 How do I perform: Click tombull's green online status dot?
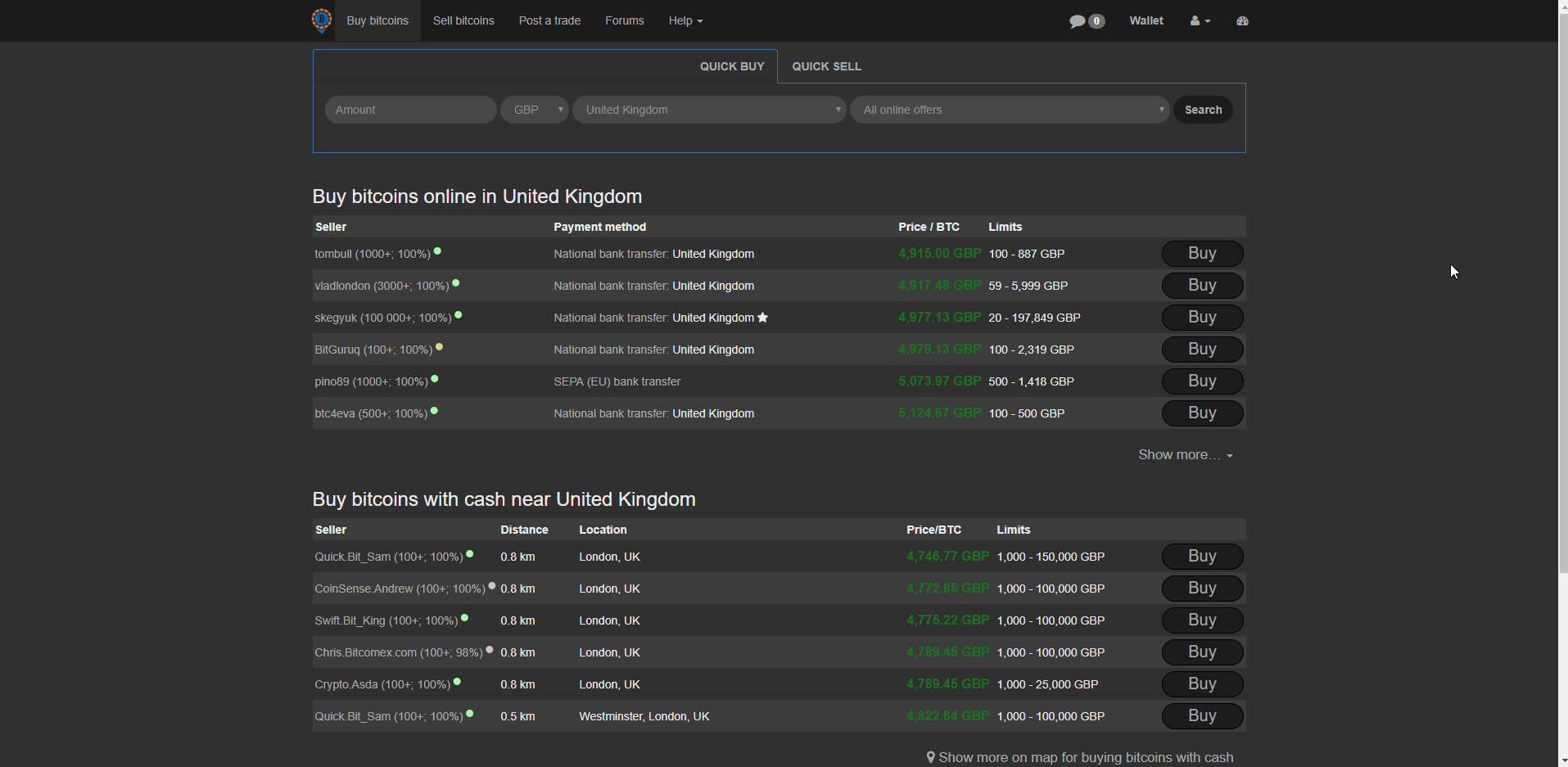437,251
